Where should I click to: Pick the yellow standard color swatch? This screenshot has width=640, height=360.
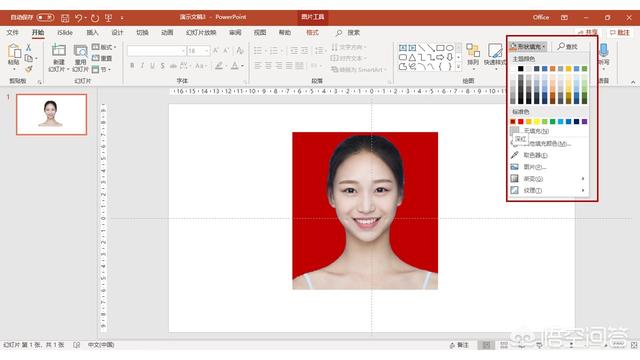click(x=537, y=122)
